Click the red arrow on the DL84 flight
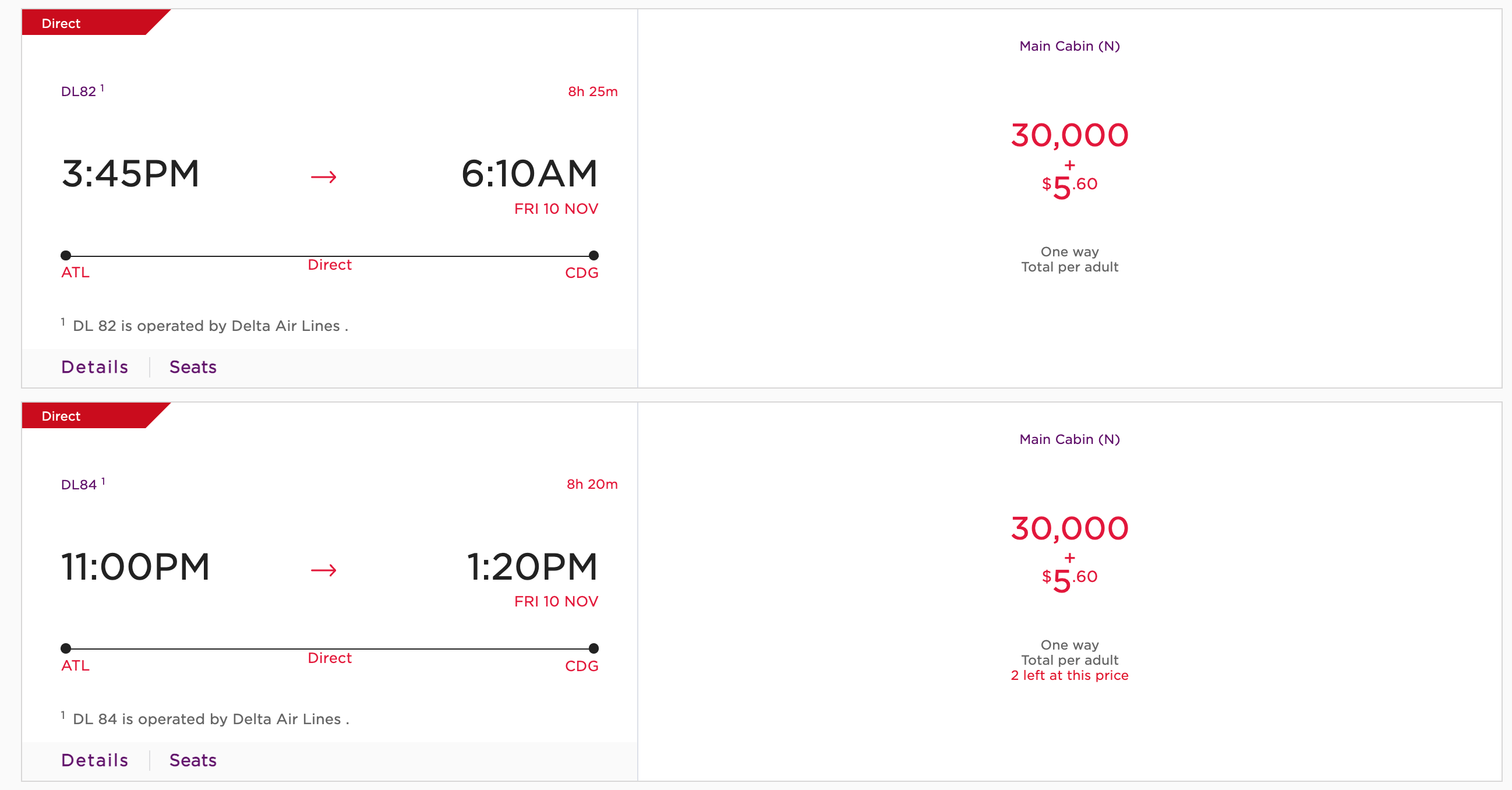 tap(323, 570)
